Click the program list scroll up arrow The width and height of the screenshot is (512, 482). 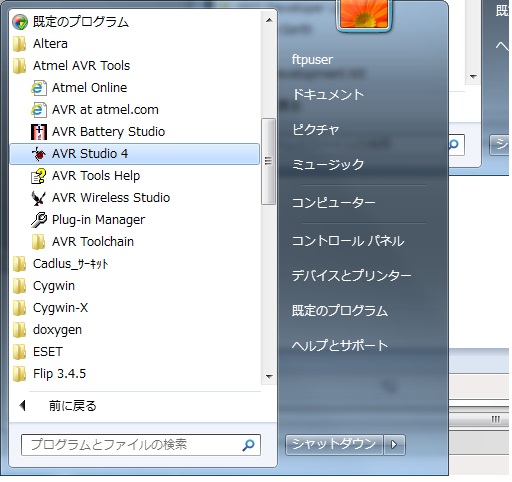click(269, 20)
